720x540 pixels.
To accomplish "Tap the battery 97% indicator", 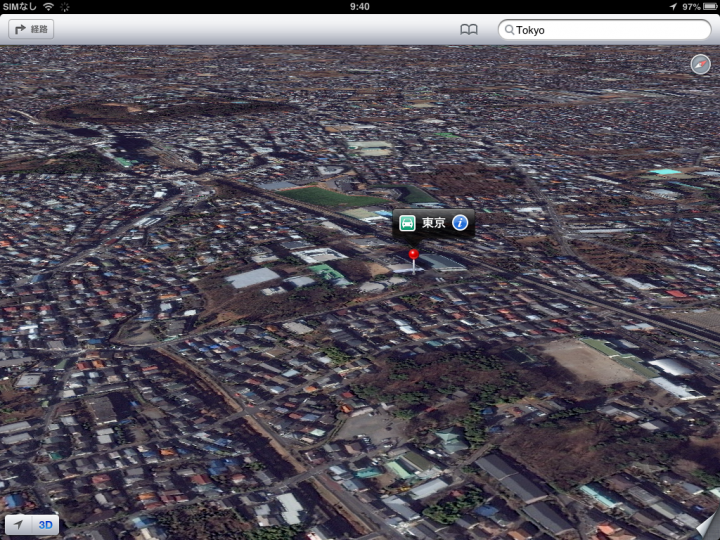I will point(698,6).
